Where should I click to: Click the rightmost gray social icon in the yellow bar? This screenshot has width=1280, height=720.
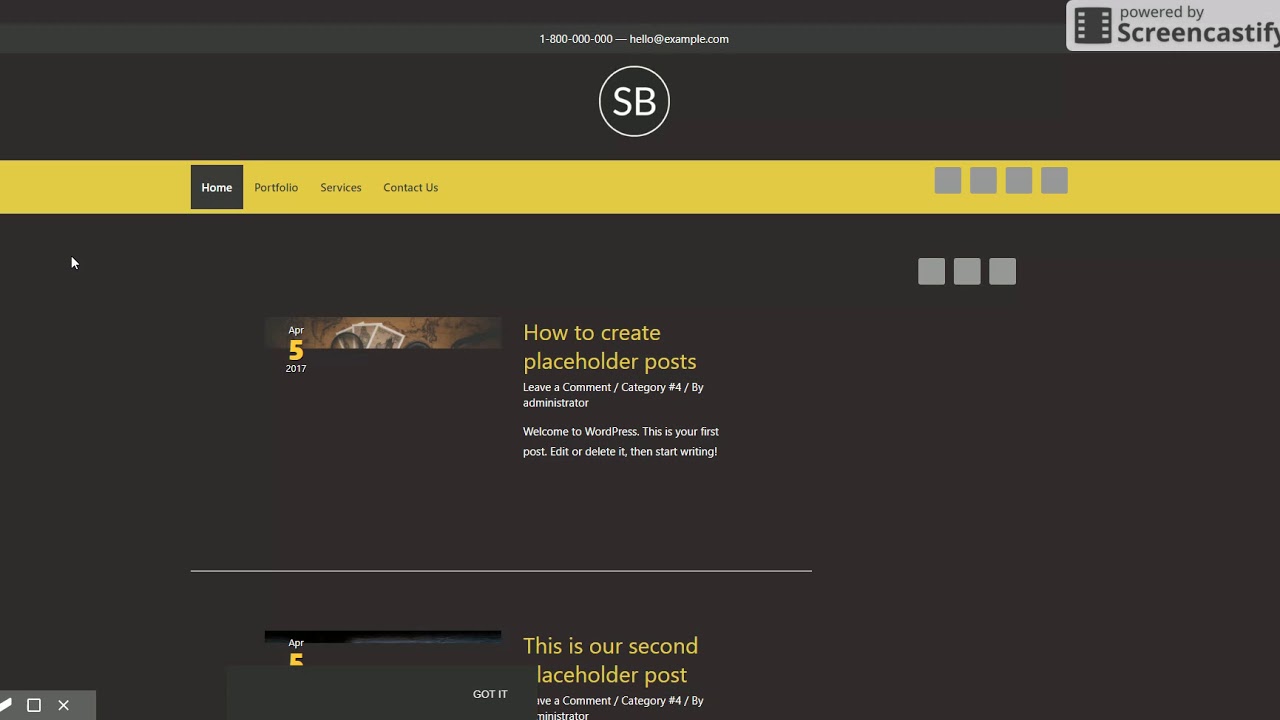pos(1054,181)
